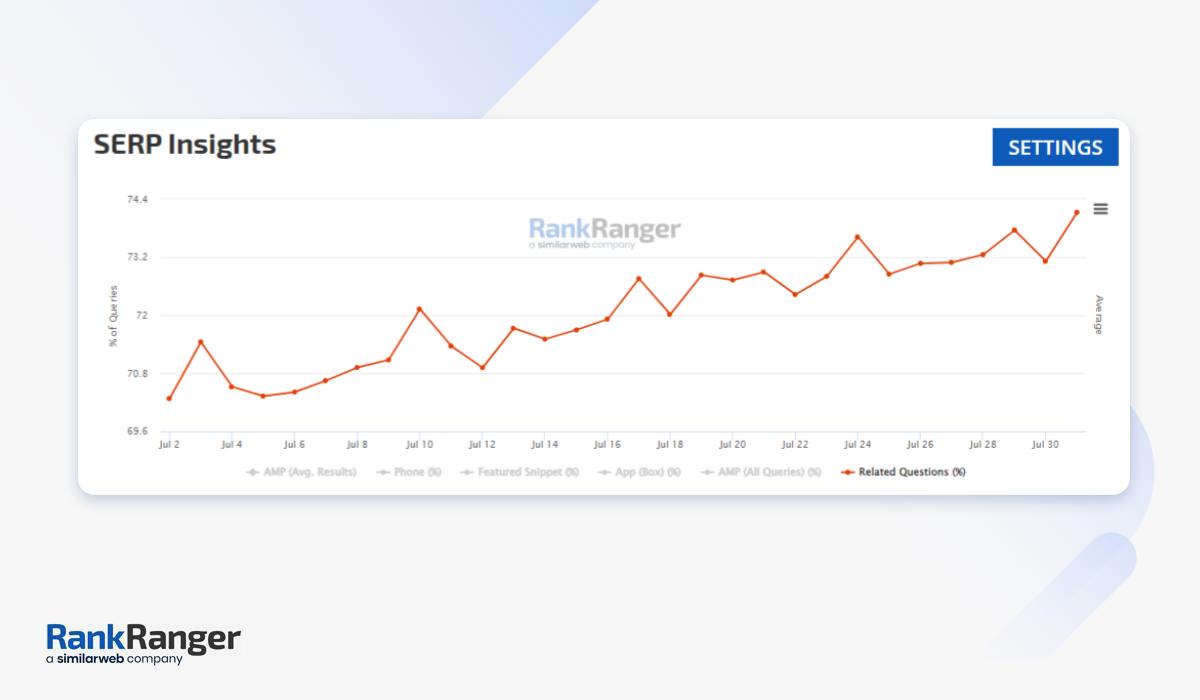Viewport: 1200px width, 700px height.
Task: Select the Jul 3 spike data point
Action: tap(201, 342)
